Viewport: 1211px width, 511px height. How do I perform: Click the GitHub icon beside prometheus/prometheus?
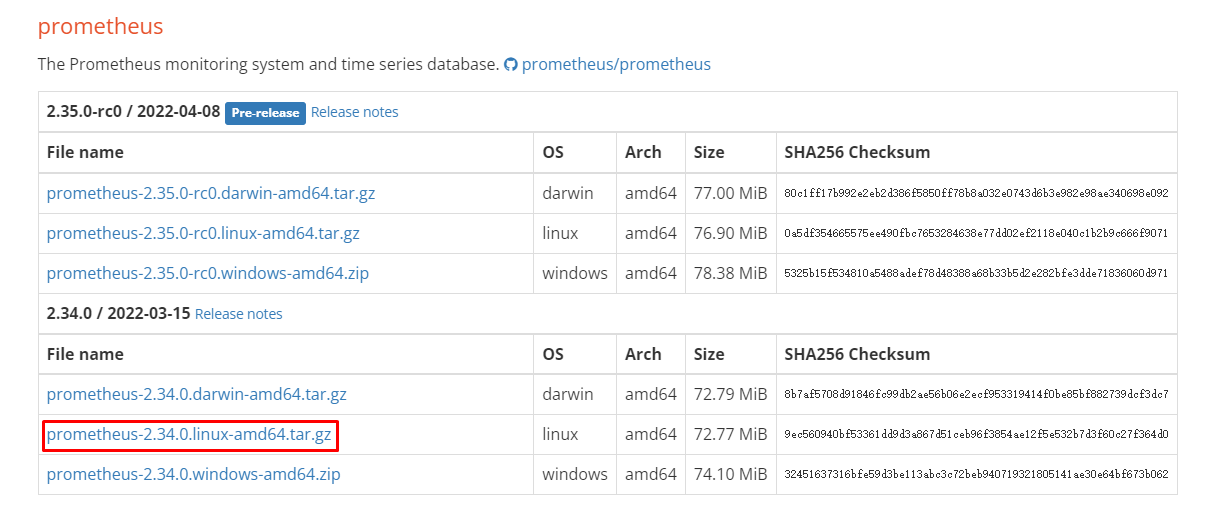click(511, 65)
